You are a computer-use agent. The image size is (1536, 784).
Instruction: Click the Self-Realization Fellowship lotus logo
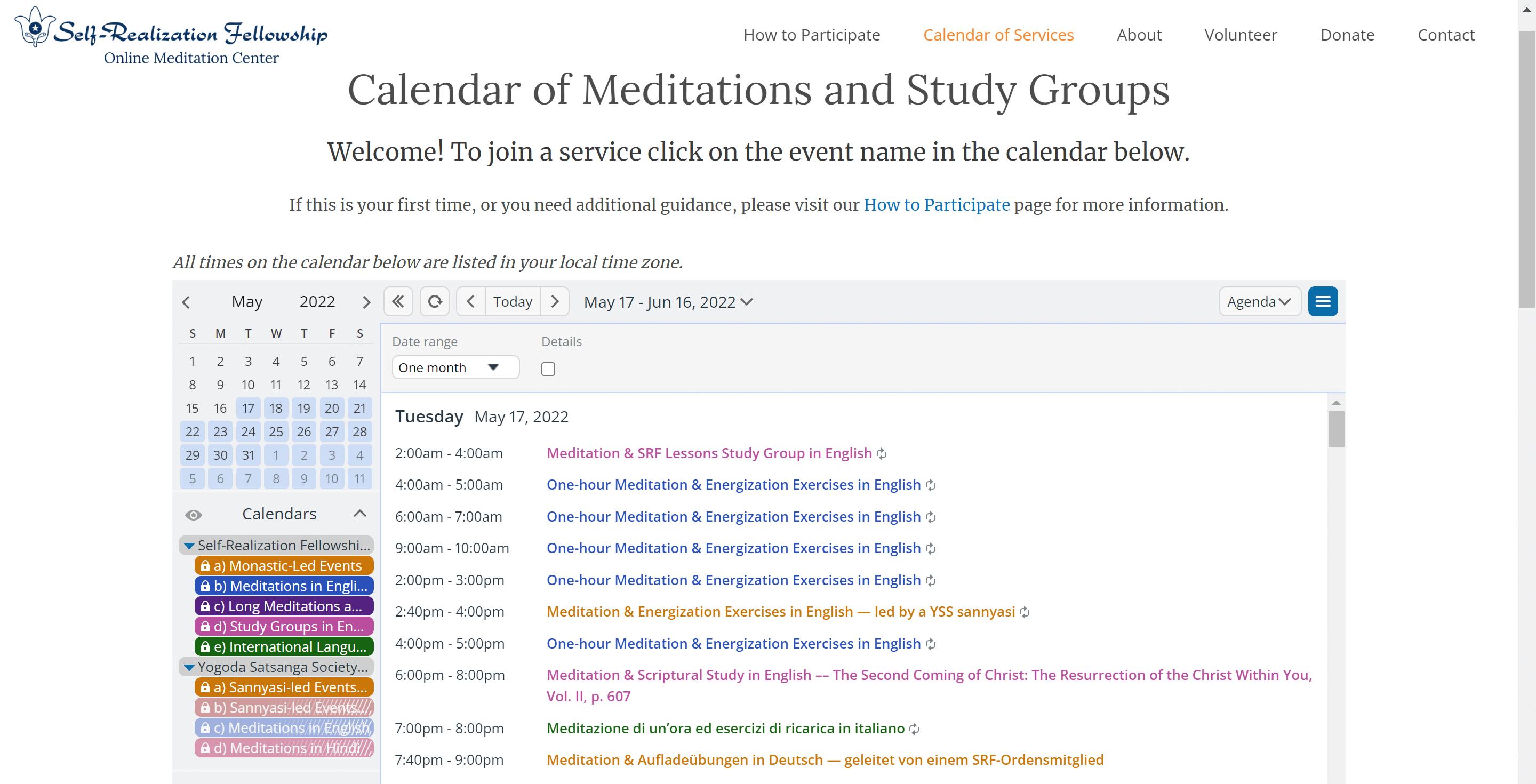point(35,27)
